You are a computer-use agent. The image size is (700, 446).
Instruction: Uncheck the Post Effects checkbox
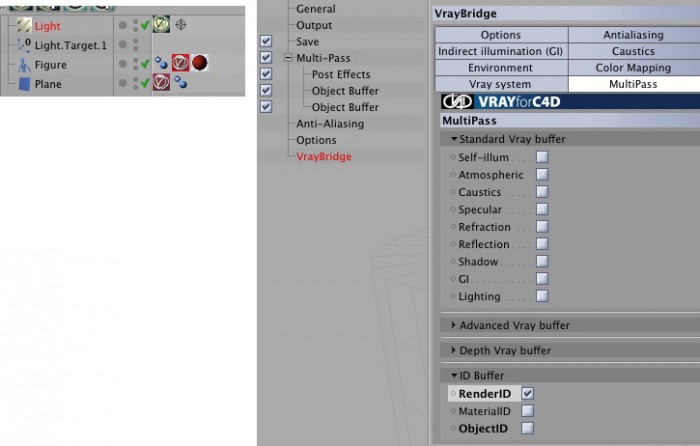click(266, 74)
